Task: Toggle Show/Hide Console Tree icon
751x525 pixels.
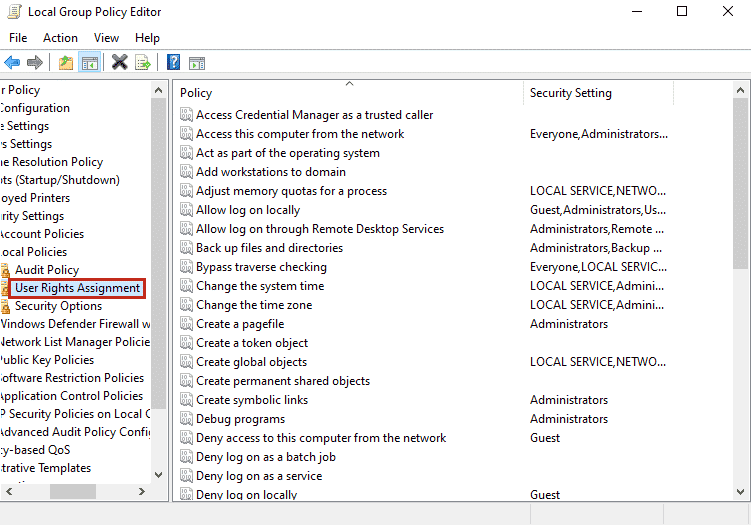Action: [90, 63]
